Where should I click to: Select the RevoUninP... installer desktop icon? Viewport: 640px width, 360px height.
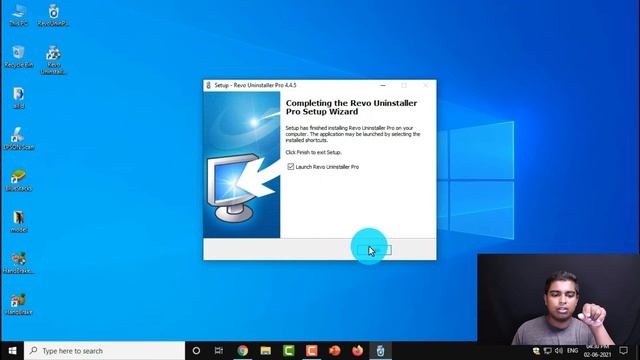[53, 16]
